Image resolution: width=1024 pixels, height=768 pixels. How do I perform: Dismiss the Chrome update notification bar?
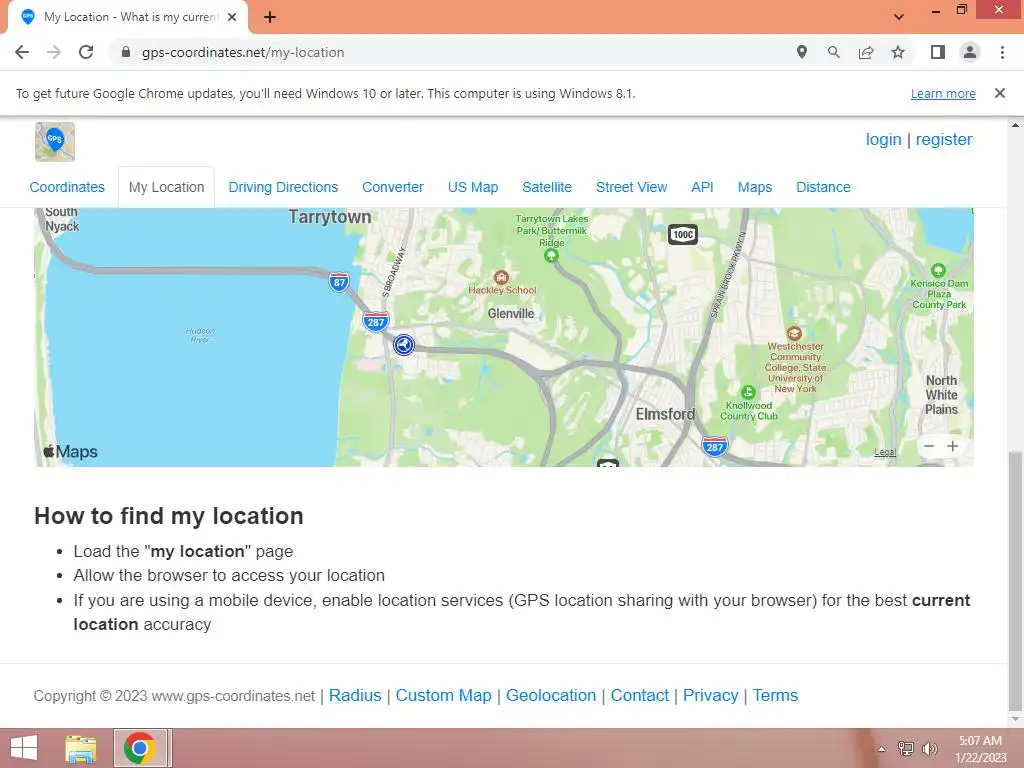[x=1000, y=93]
